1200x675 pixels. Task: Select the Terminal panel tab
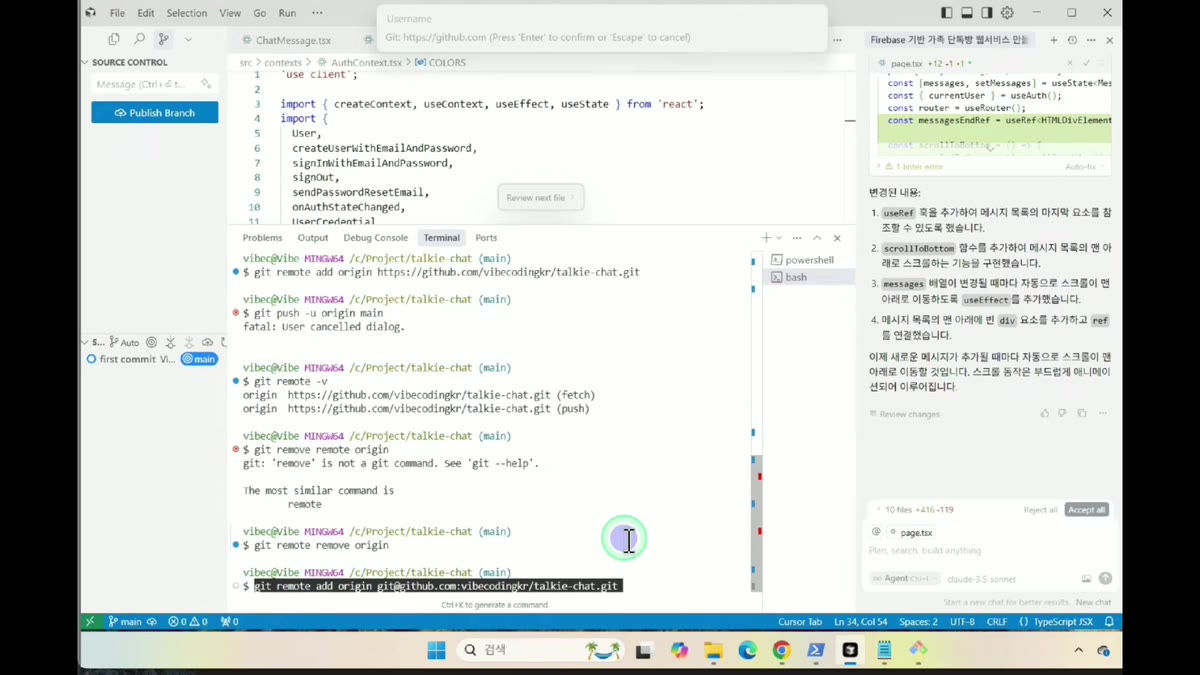point(441,238)
